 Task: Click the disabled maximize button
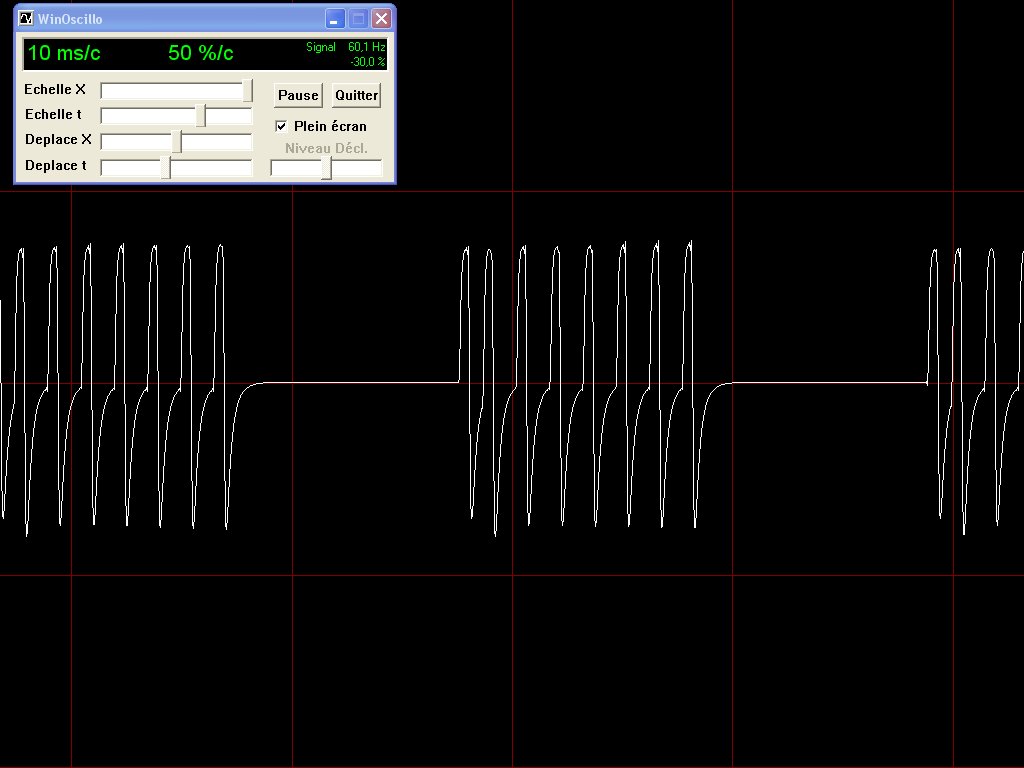tap(359, 18)
